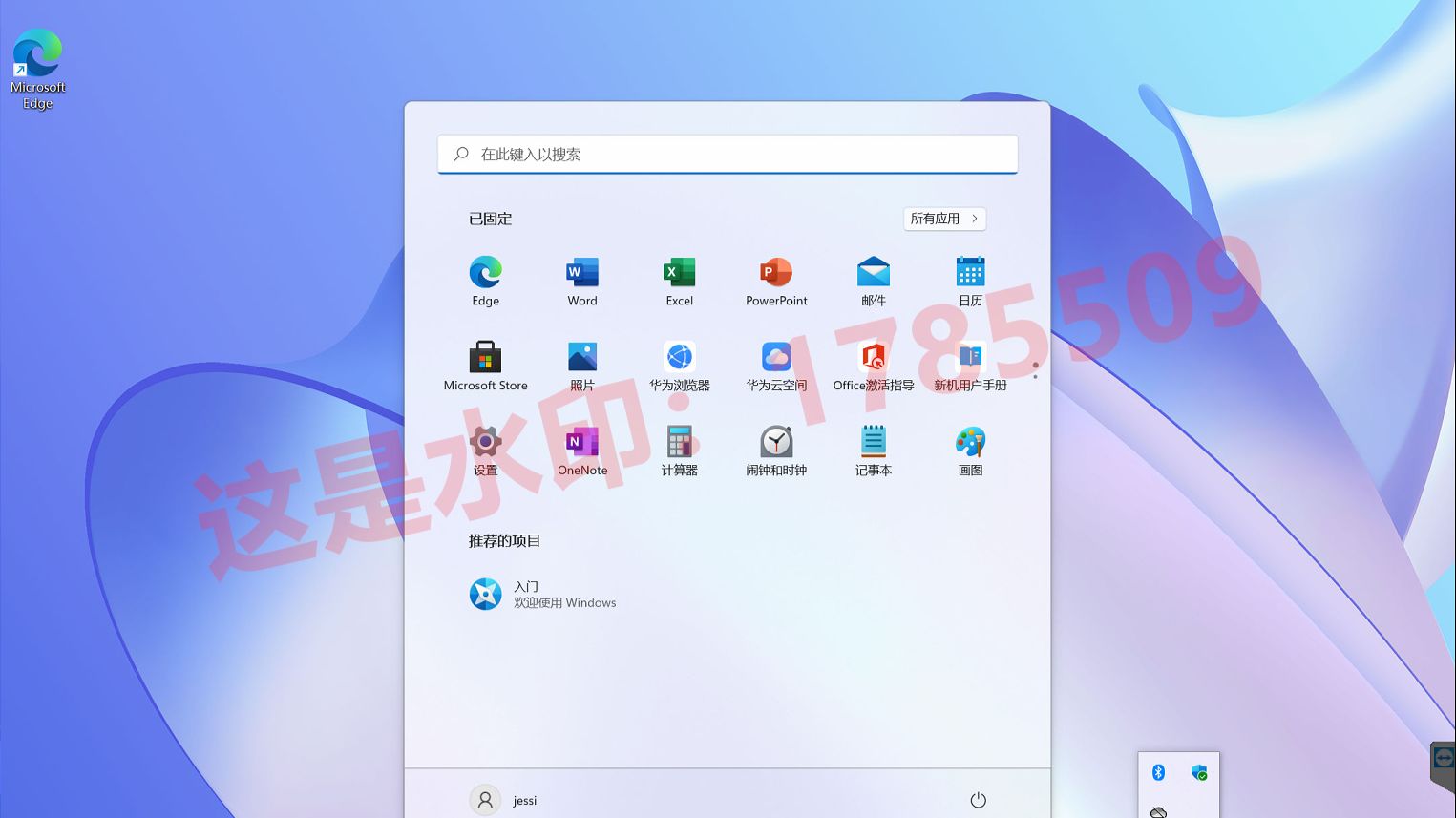Open the 日历 calendar app

pos(970,282)
